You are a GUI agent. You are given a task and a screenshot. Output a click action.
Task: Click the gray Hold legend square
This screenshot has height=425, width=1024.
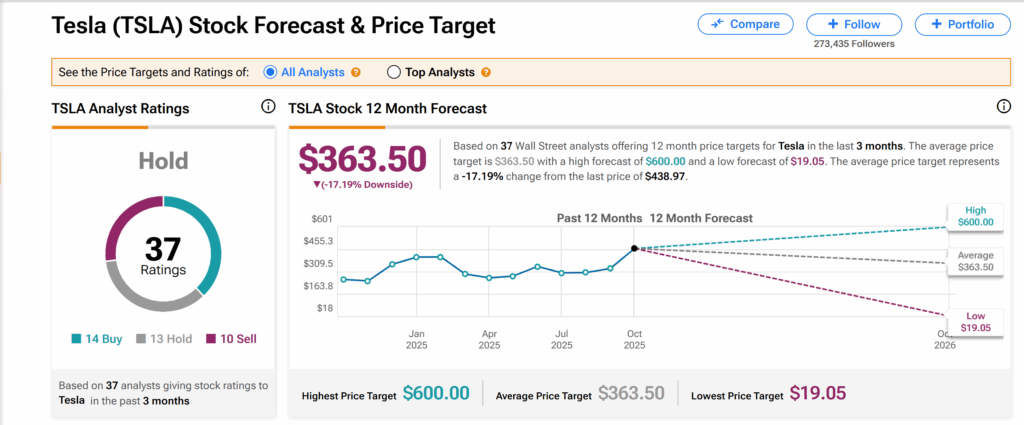click(141, 339)
